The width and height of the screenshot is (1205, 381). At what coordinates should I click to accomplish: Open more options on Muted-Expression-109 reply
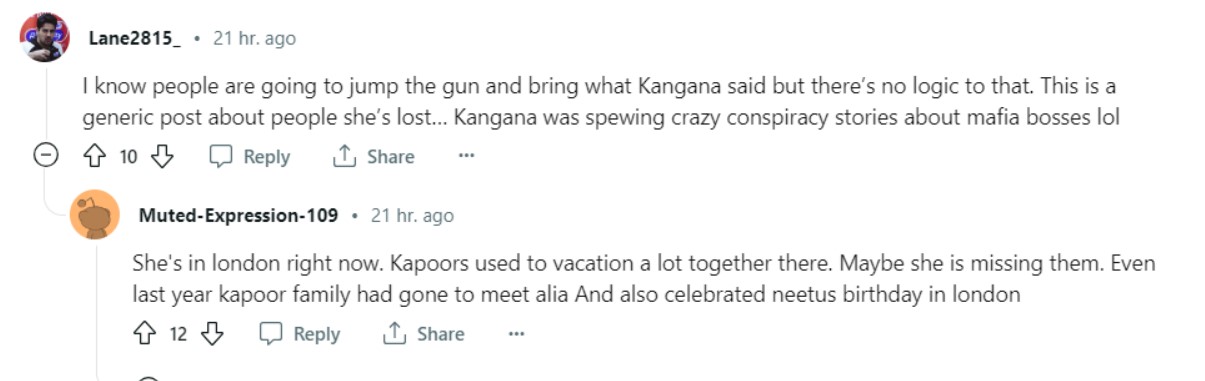tap(516, 333)
